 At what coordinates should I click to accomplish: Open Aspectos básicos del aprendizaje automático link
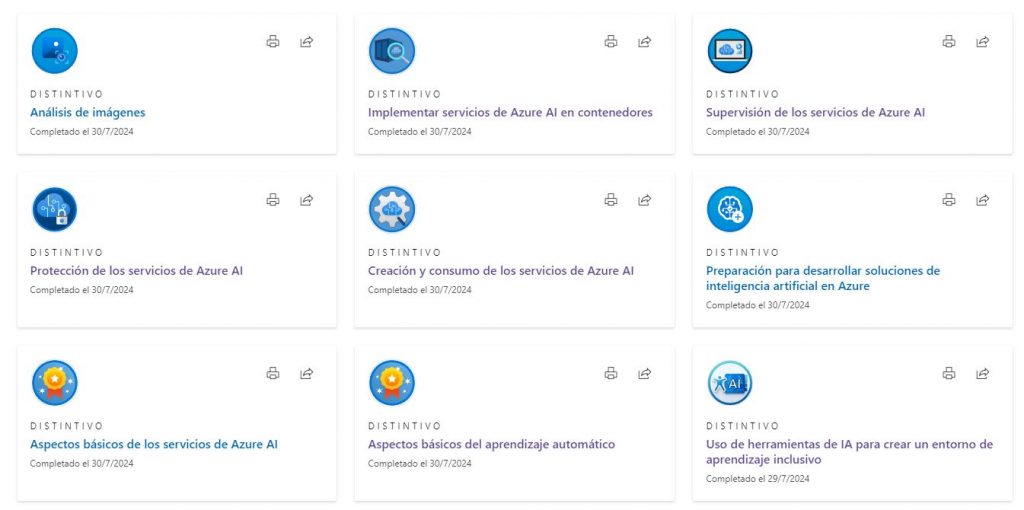pyautogui.click(x=491, y=444)
